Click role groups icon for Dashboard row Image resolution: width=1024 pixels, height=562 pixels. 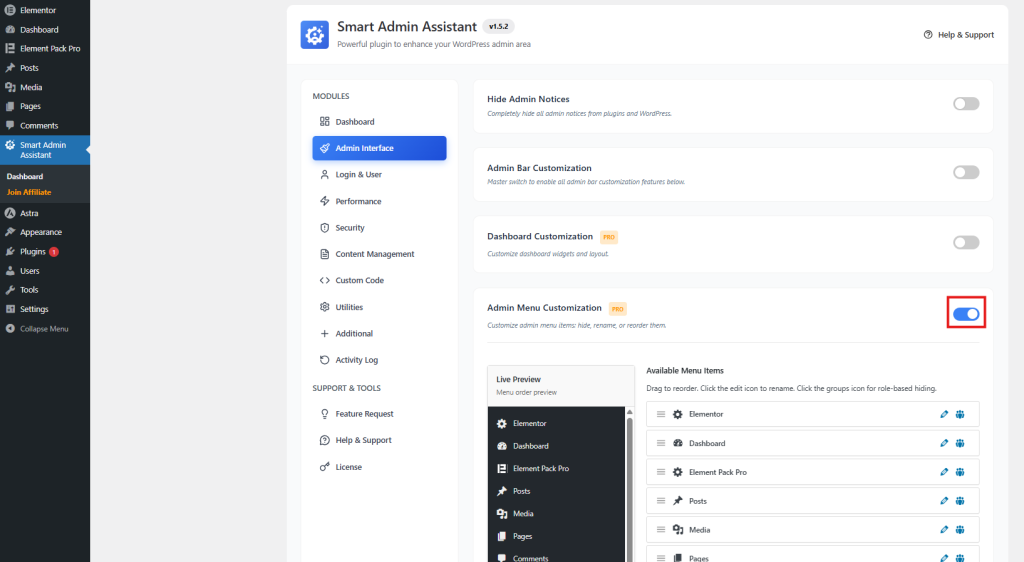pos(960,443)
